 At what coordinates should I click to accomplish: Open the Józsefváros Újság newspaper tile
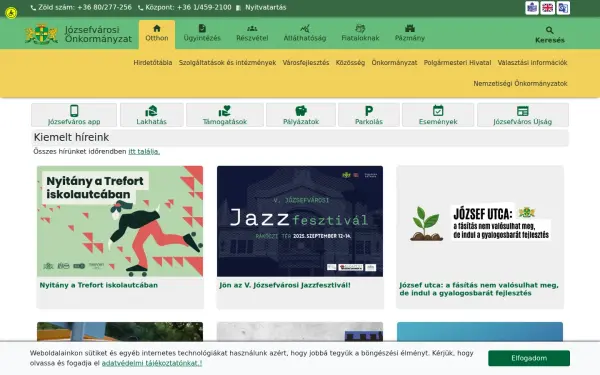click(x=523, y=115)
